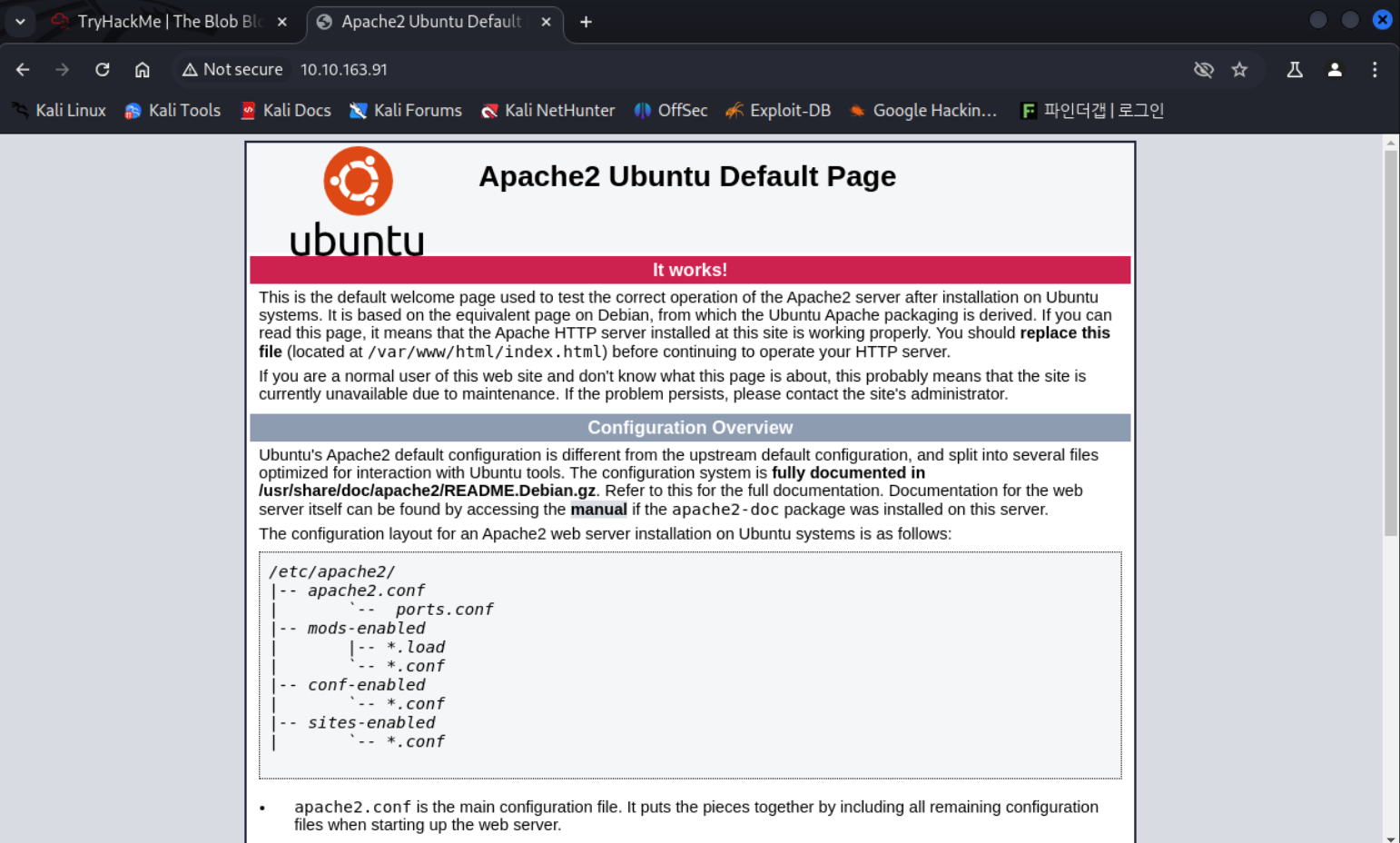The image size is (1400, 843).
Task: Click the window's second dimmed round control button
Action: tap(1350, 20)
